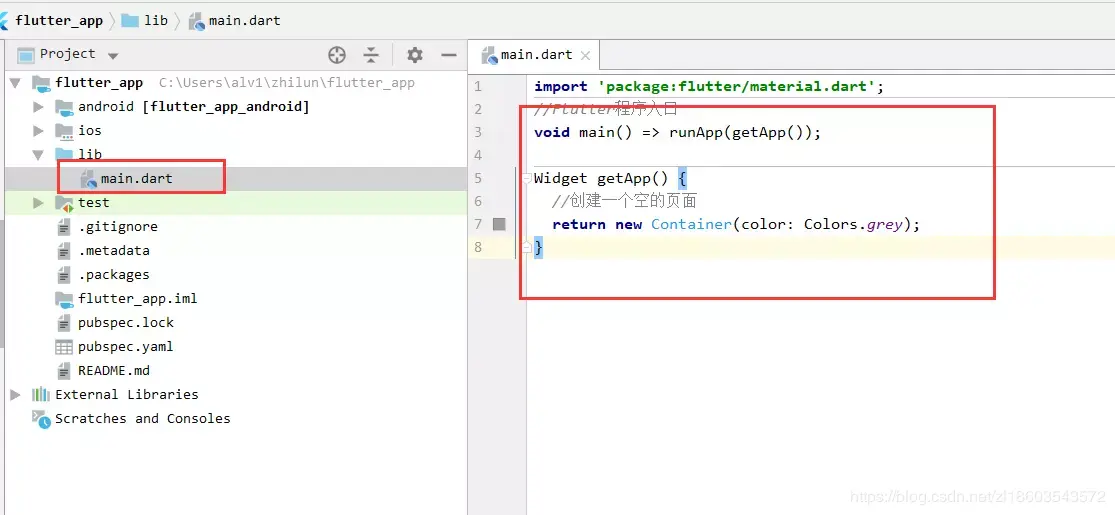Screen dimensions: 1115x515
Task: Expand the test folder arrow
Action: pos(38,203)
